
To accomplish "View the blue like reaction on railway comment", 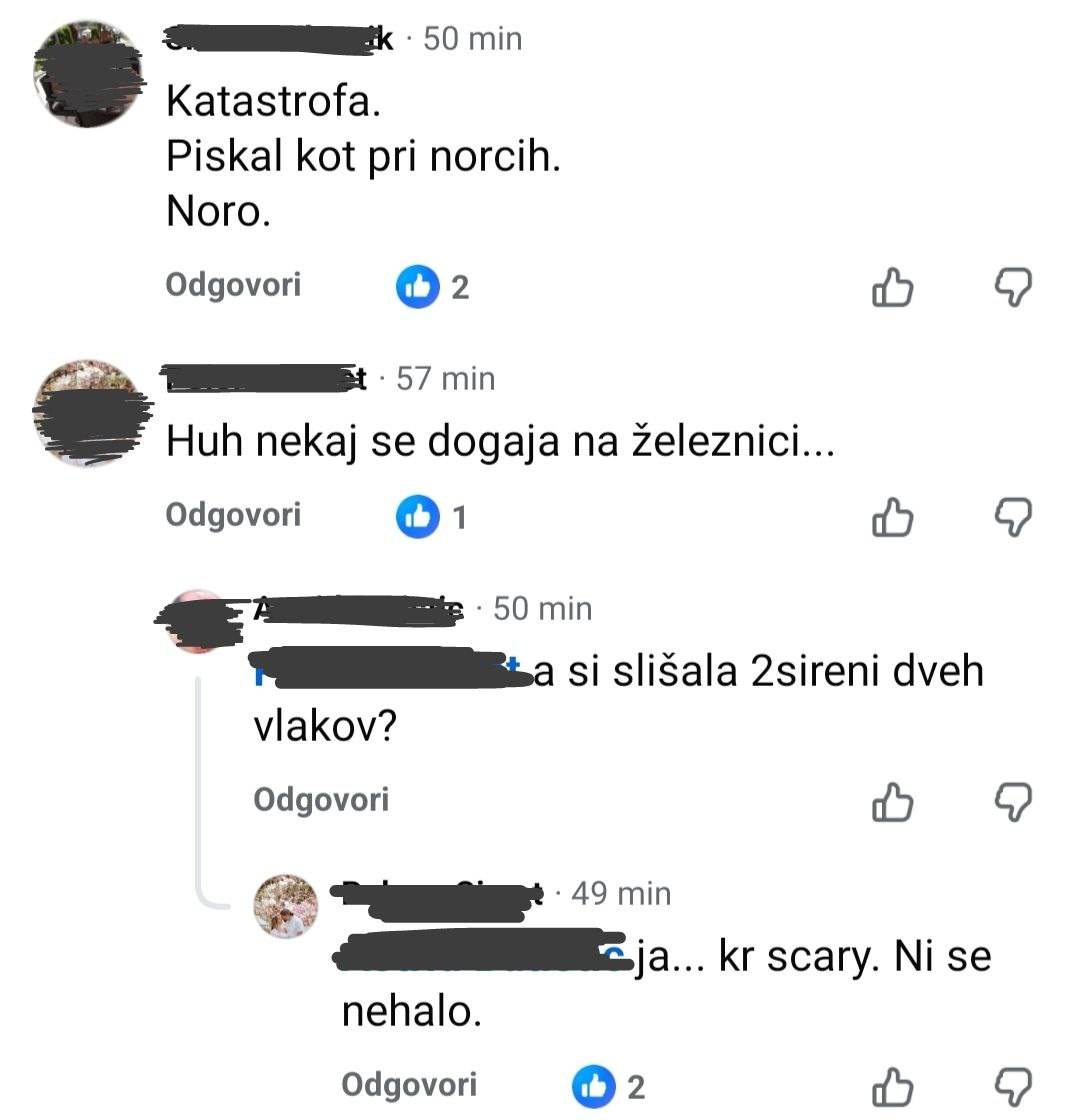I will [x=432, y=516].
